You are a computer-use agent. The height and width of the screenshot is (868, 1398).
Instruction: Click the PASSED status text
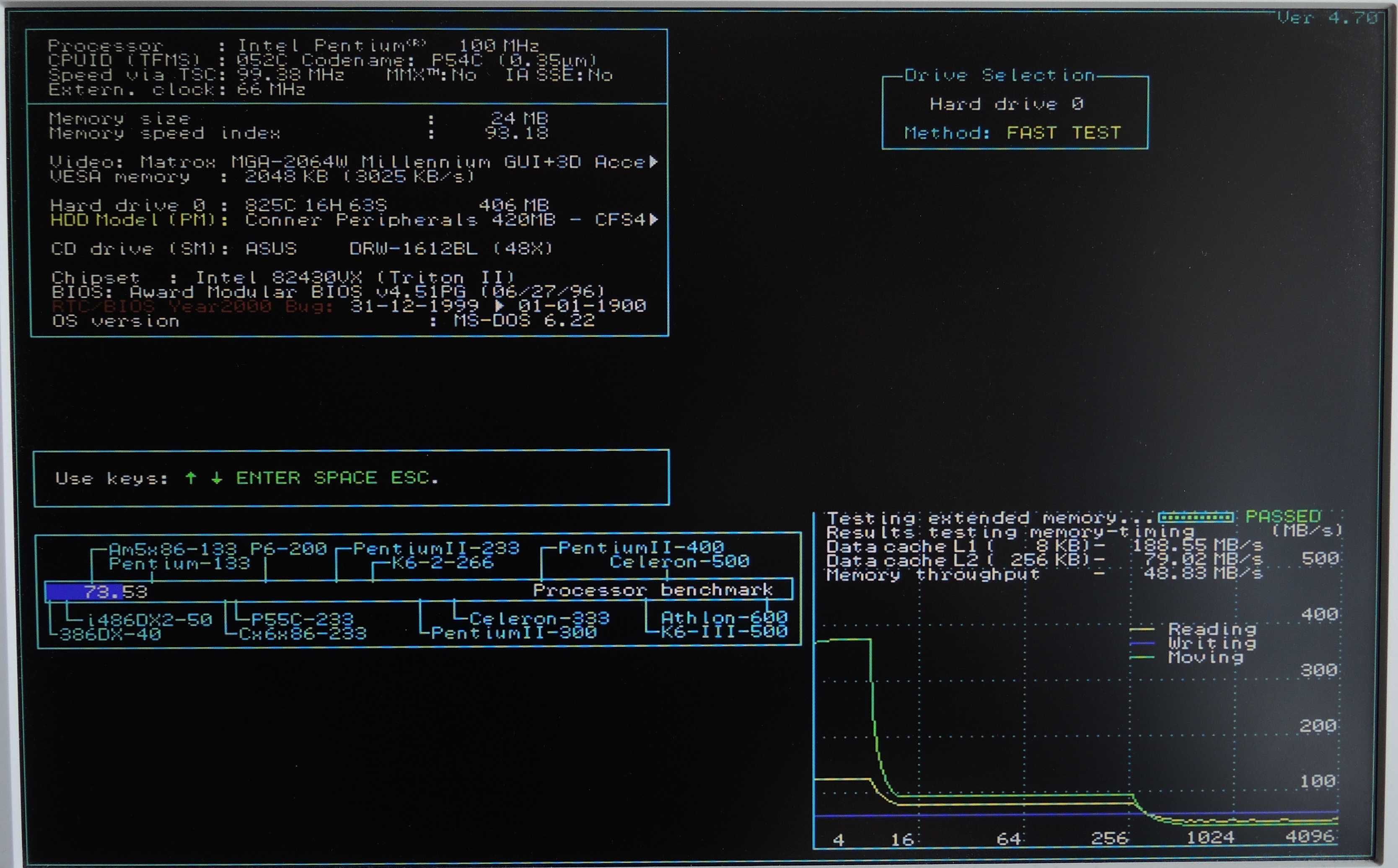coord(1283,517)
